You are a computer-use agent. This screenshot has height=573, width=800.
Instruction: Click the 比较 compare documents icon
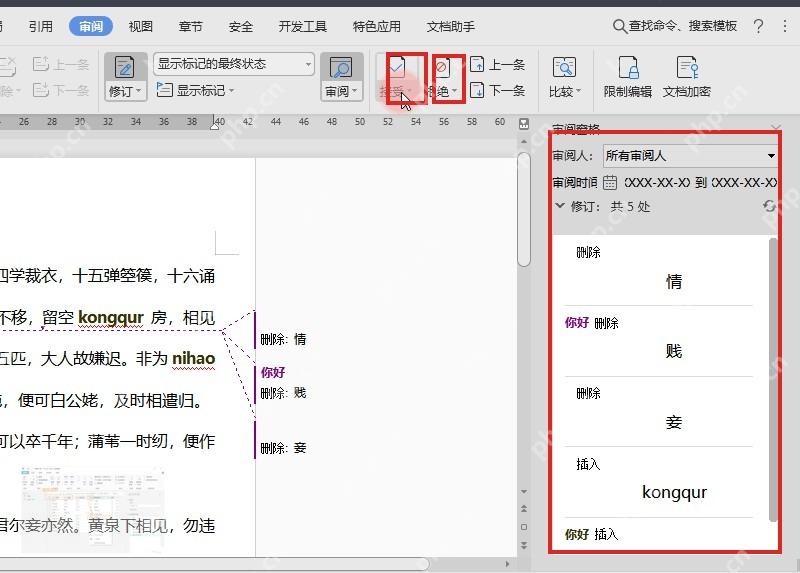click(x=564, y=67)
